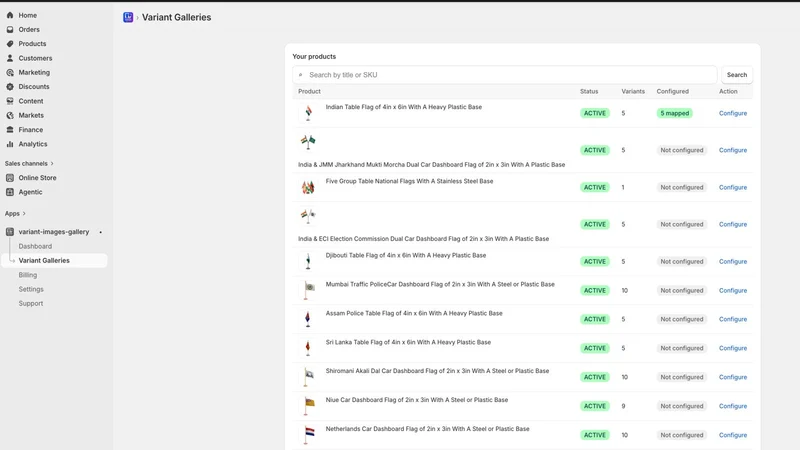800x450 pixels.
Task: Open the India & ECI dual flag thumbnail
Action: 308,215
